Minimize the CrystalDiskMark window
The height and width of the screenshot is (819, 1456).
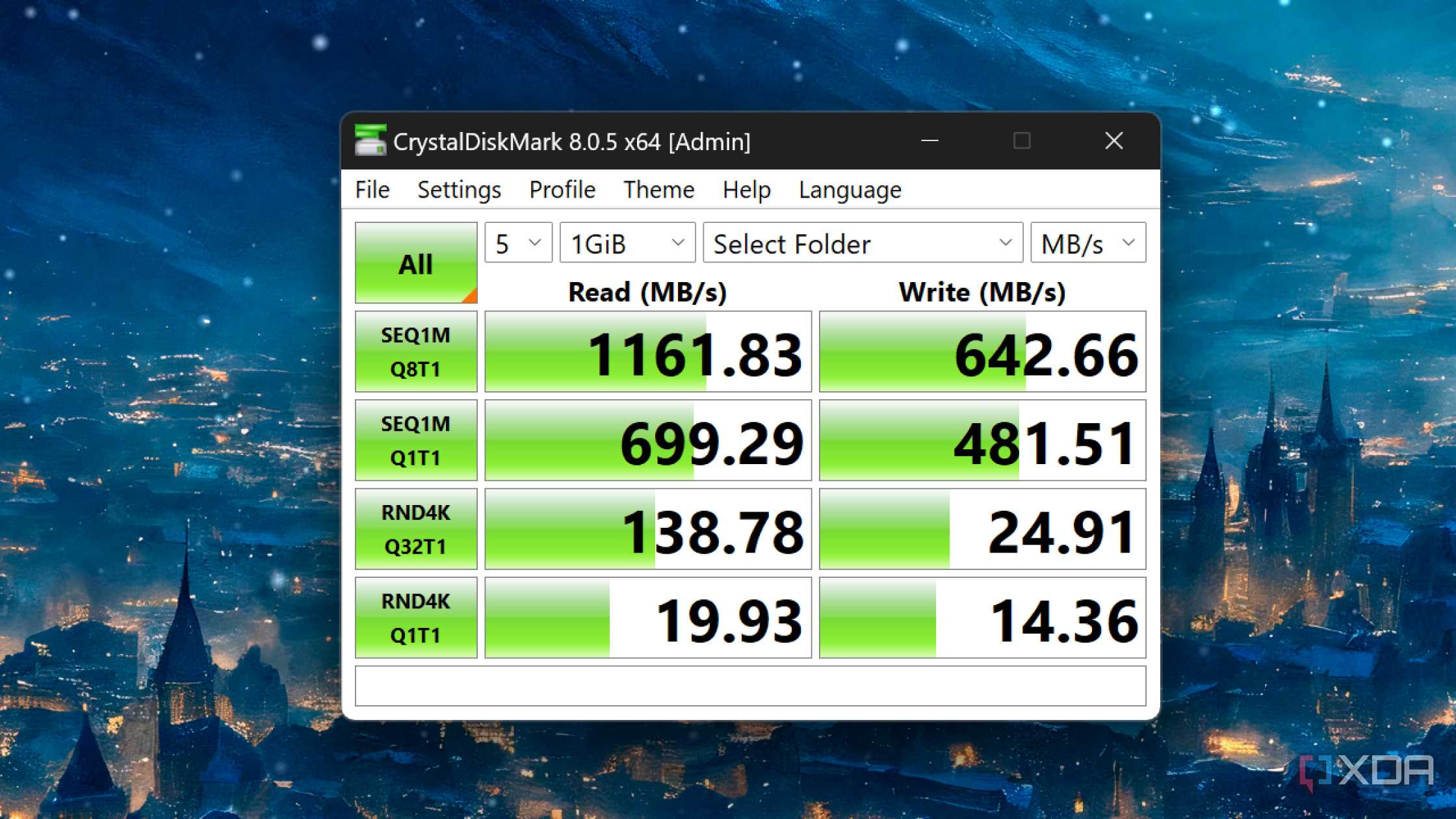click(930, 140)
